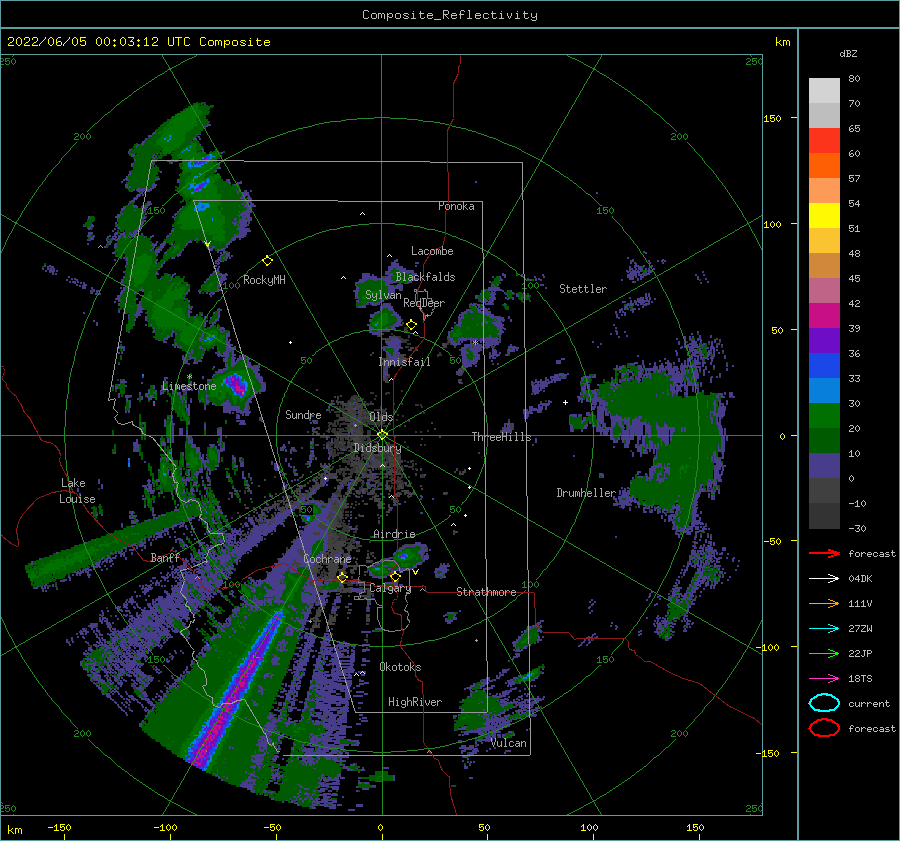Click the Strathmore city label
Image resolution: width=900 pixels, height=841 pixels.
[x=486, y=592]
